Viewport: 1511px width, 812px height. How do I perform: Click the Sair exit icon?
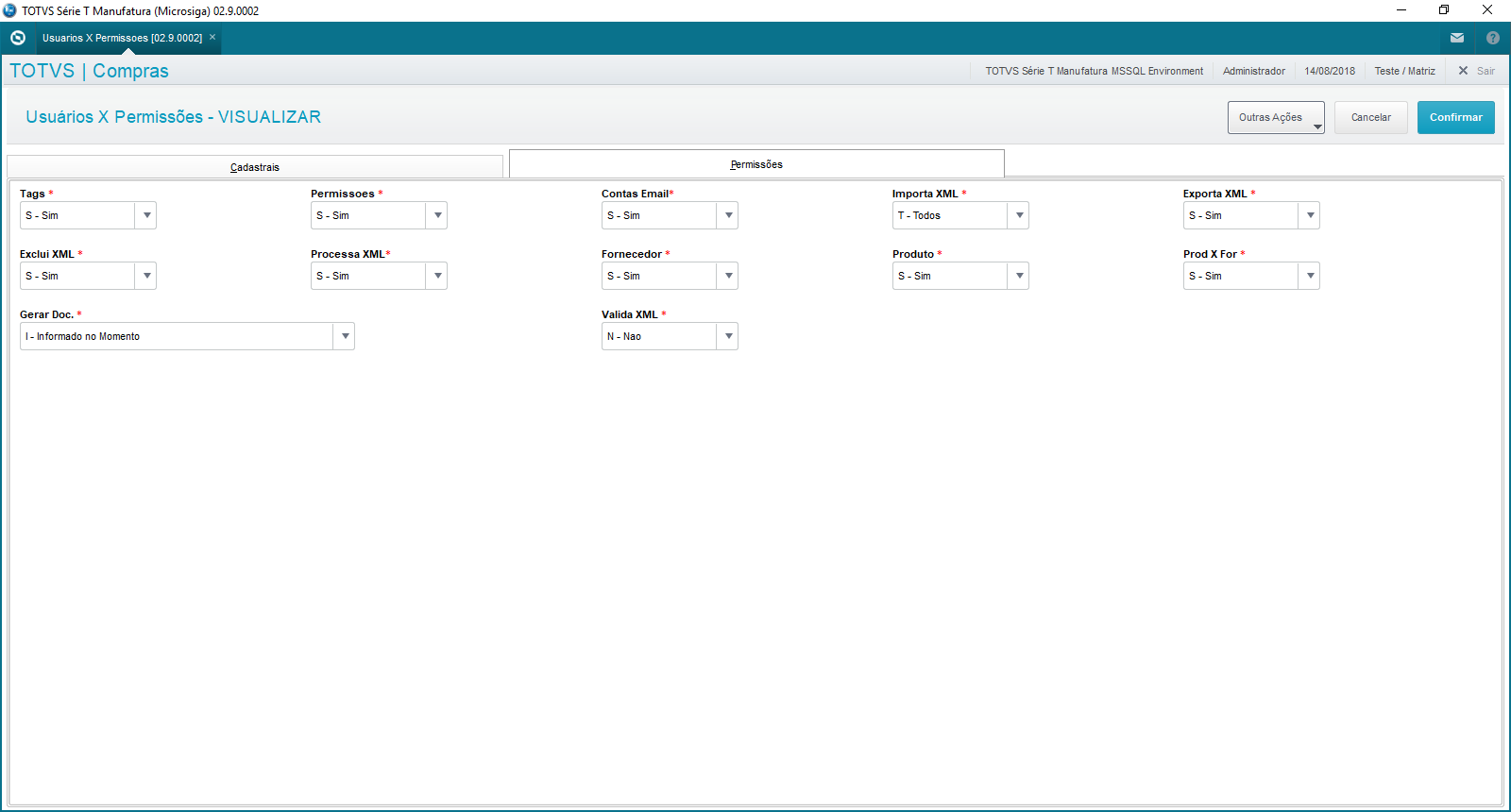[1464, 71]
